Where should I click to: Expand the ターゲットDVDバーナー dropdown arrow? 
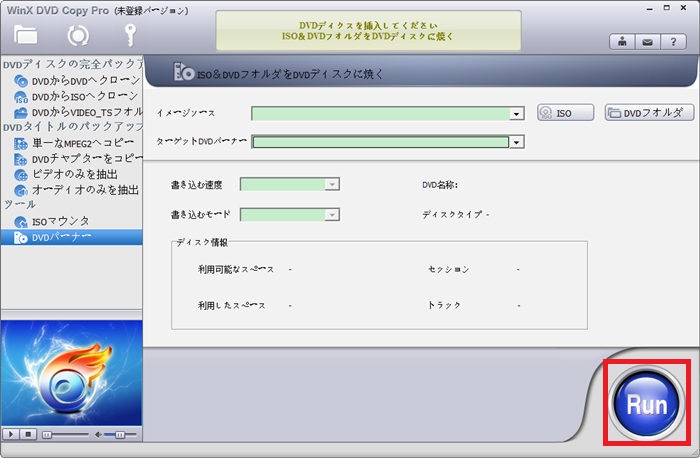[x=517, y=142]
